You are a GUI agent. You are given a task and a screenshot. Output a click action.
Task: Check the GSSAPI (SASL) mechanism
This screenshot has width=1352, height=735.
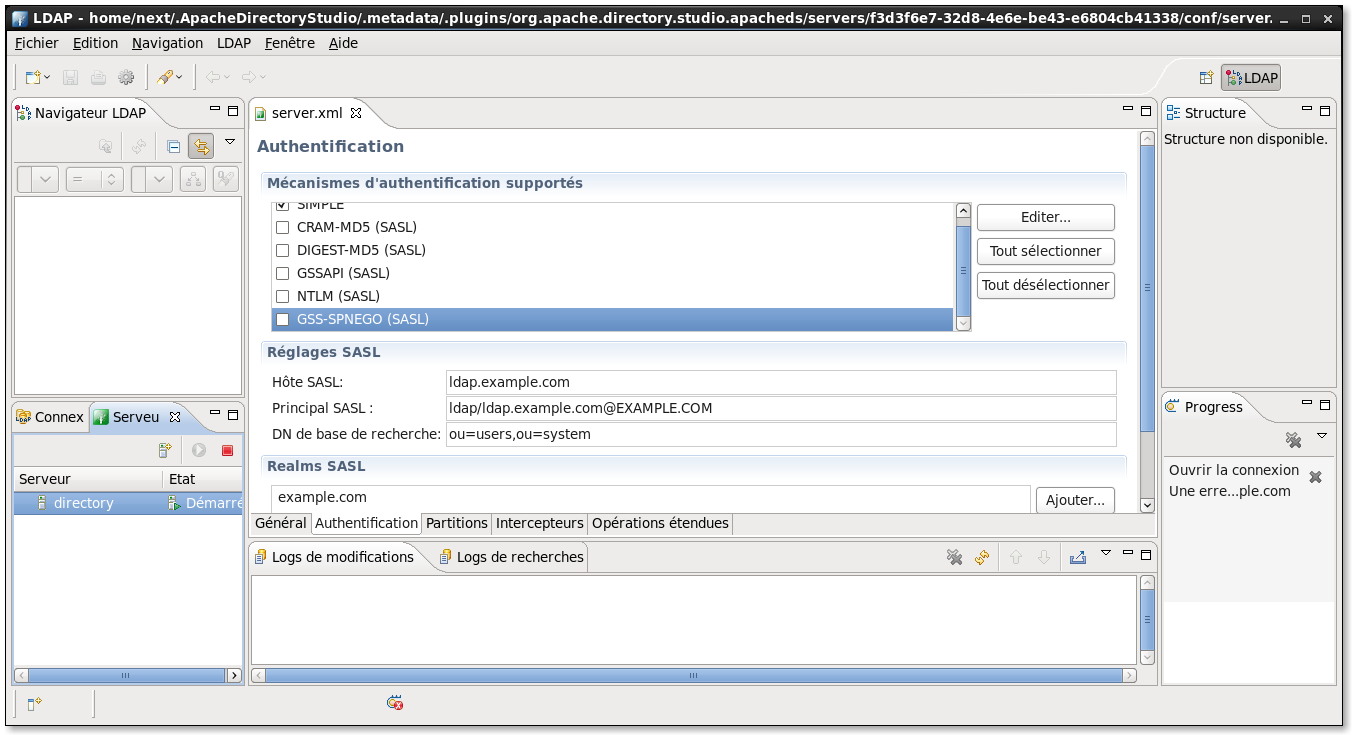click(282, 274)
